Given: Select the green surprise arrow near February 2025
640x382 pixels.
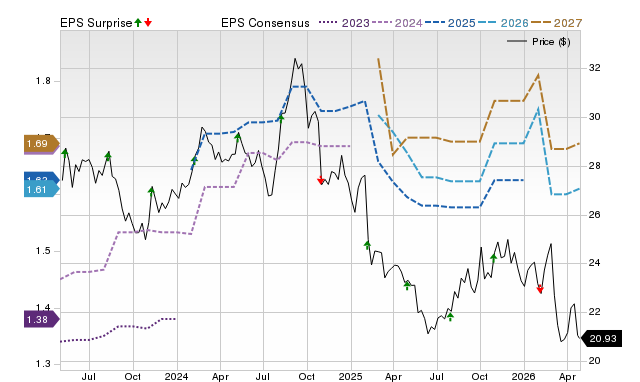Looking at the screenshot, I should (367, 245).
